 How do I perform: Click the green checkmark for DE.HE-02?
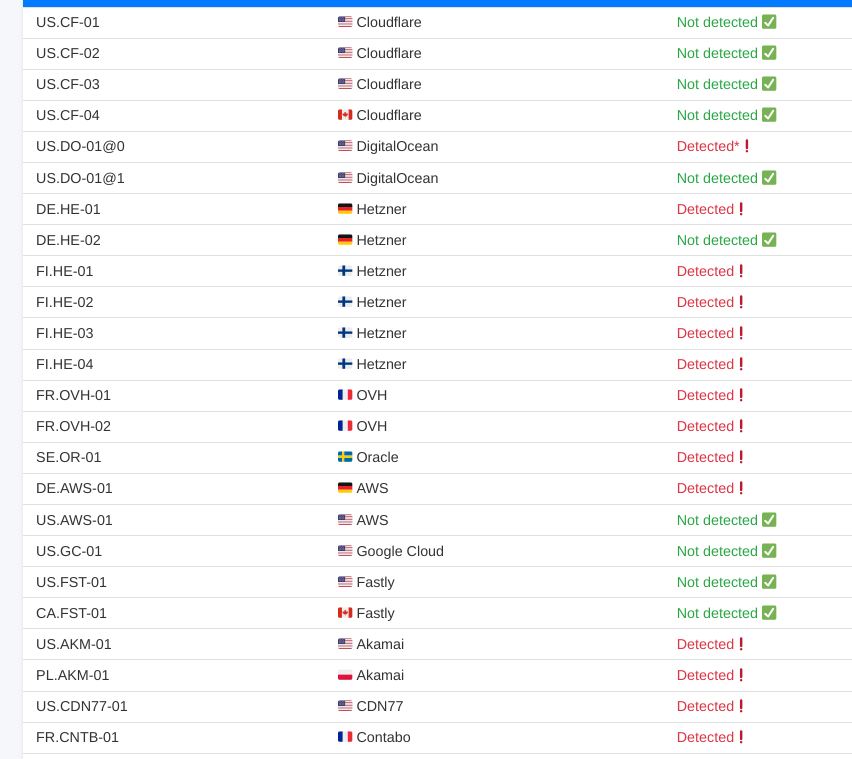[x=769, y=240]
